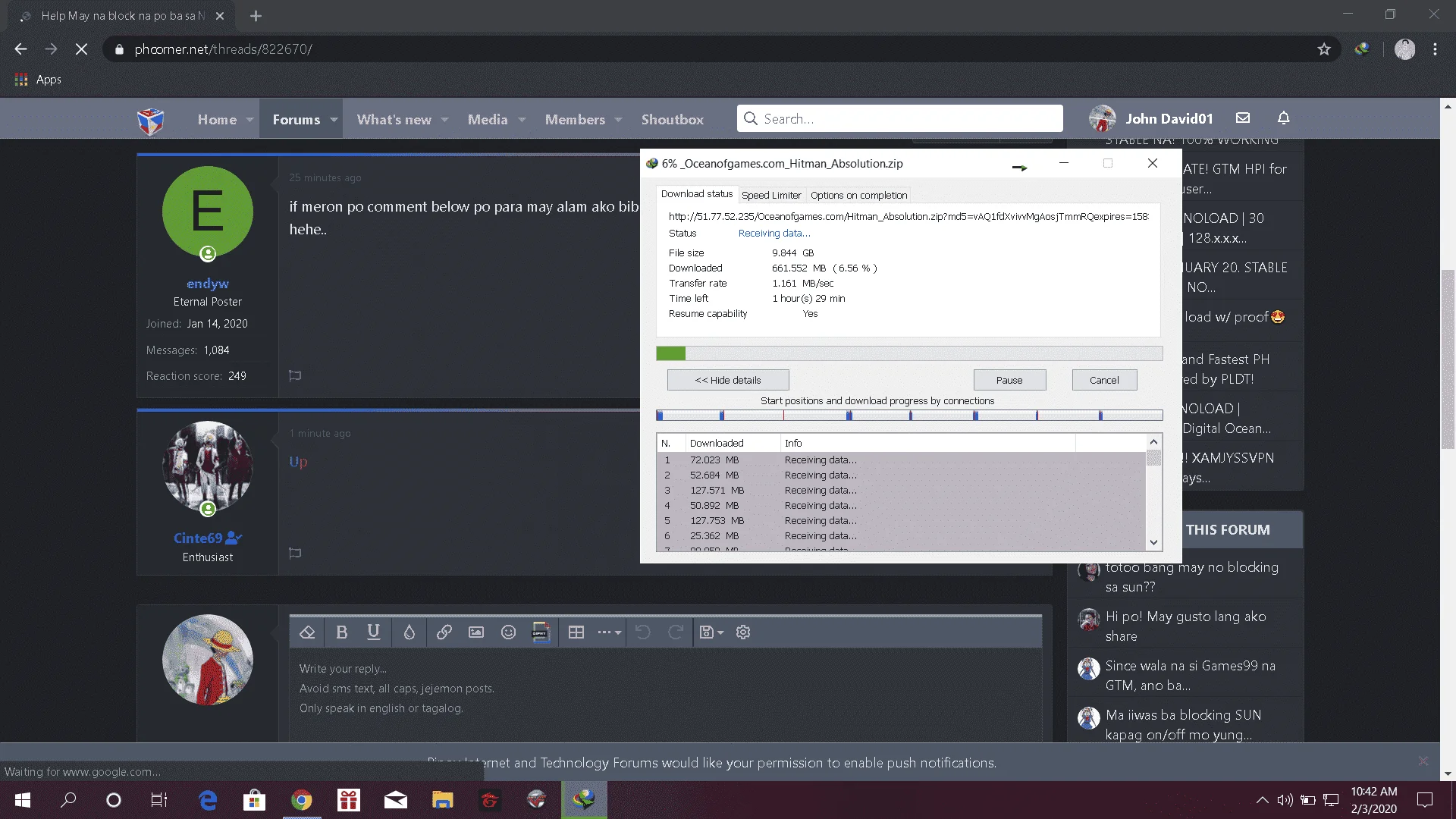
Task: Insert a table in reply editor
Action: (576, 632)
